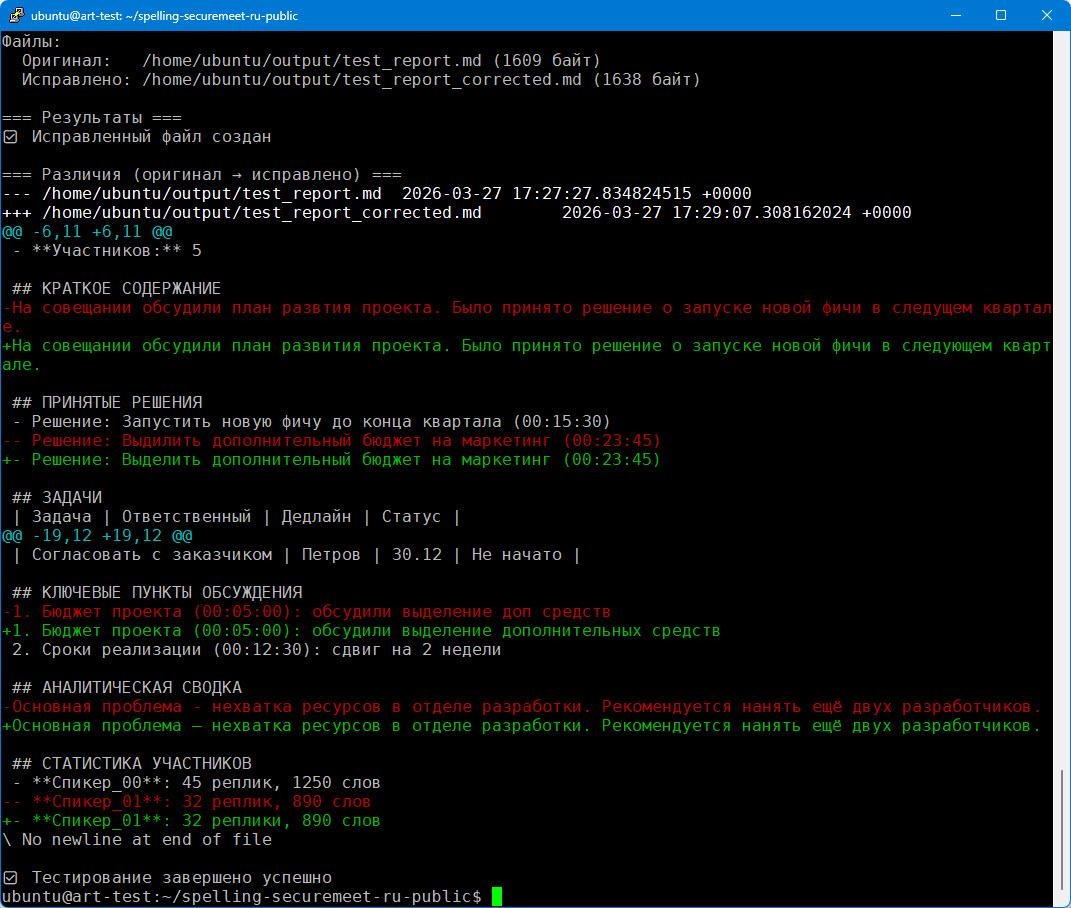Click the scrollbar up arrow
The width and height of the screenshot is (1071, 908).
pos(1061,40)
